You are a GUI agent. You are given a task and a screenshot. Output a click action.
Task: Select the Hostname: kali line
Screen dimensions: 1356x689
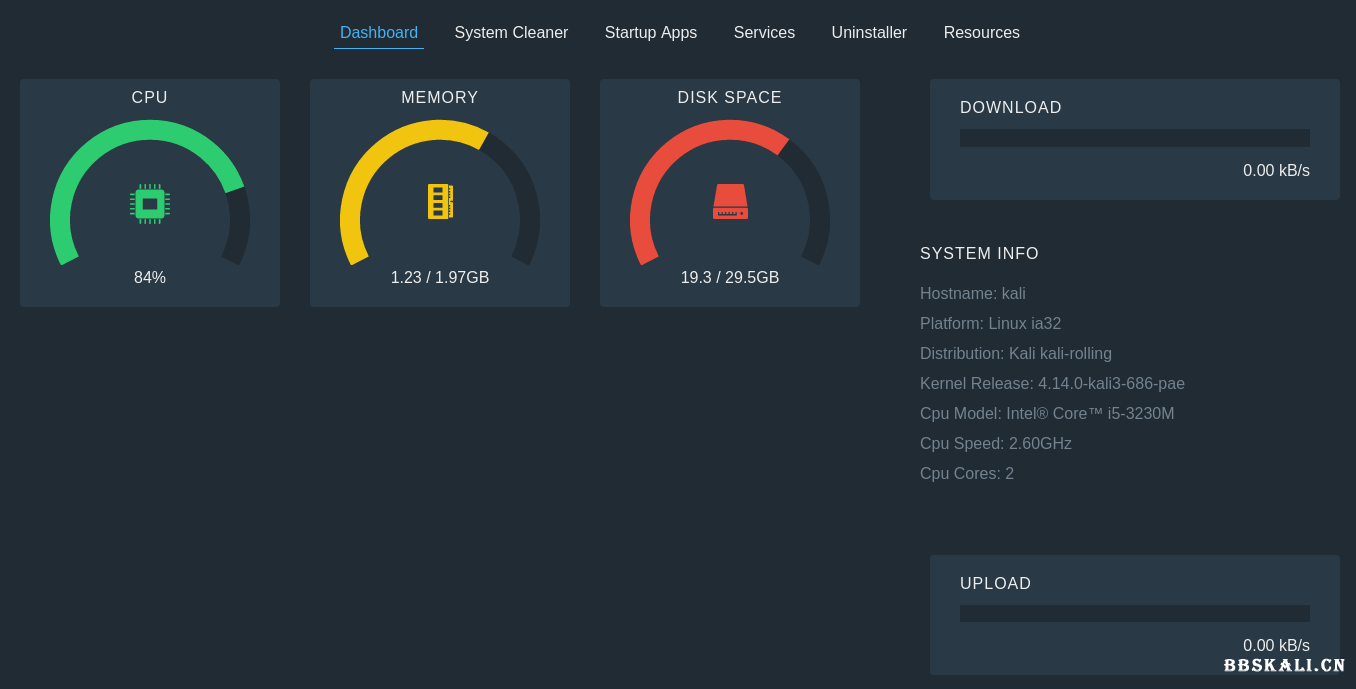(972, 294)
